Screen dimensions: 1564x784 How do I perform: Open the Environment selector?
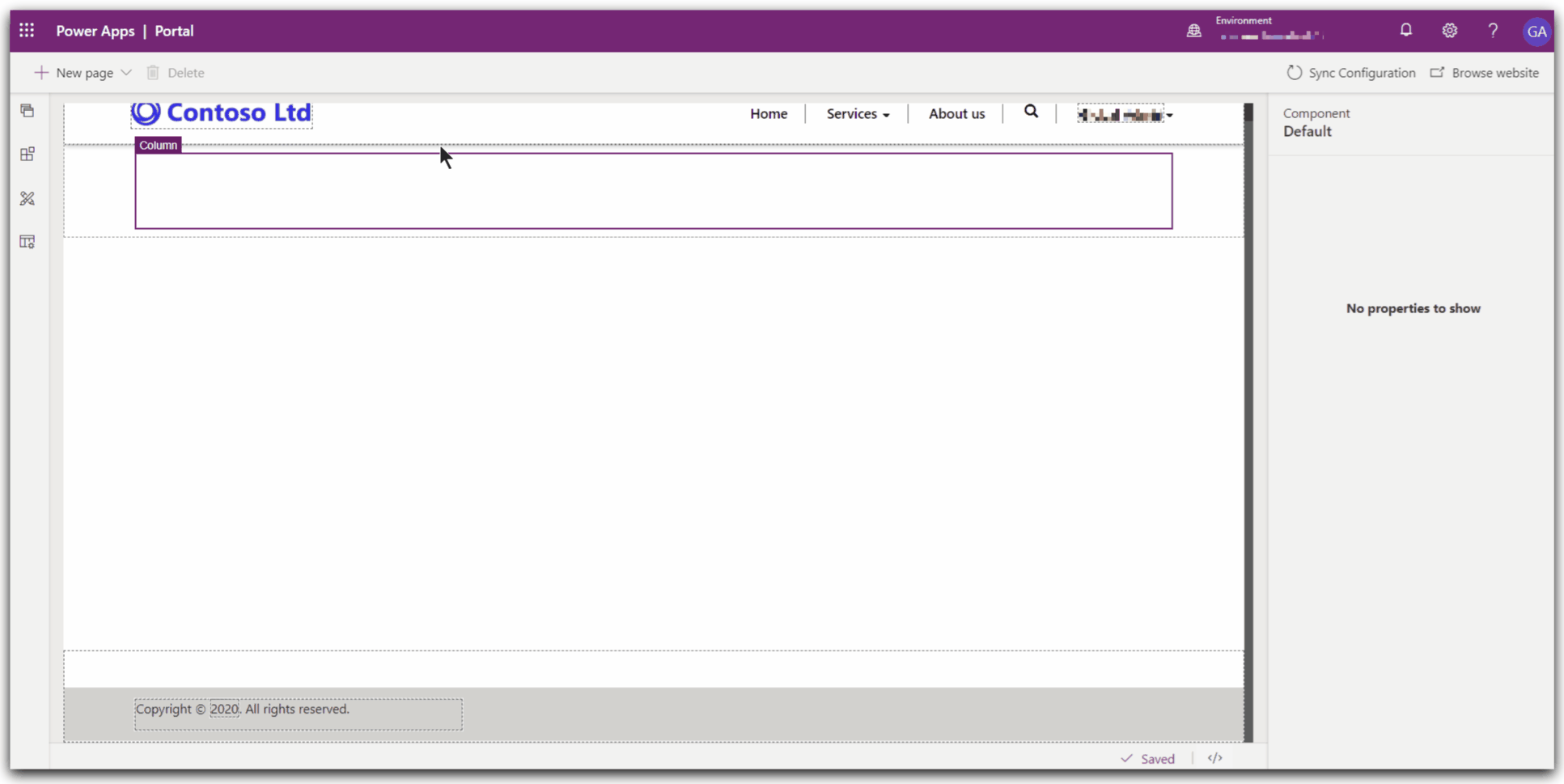pos(1270,29)
